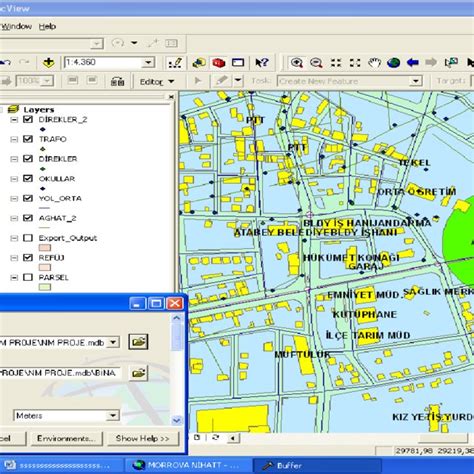Hide the AGHAT_2 layer
Viewport: 474px width, 474px height.
28,218
